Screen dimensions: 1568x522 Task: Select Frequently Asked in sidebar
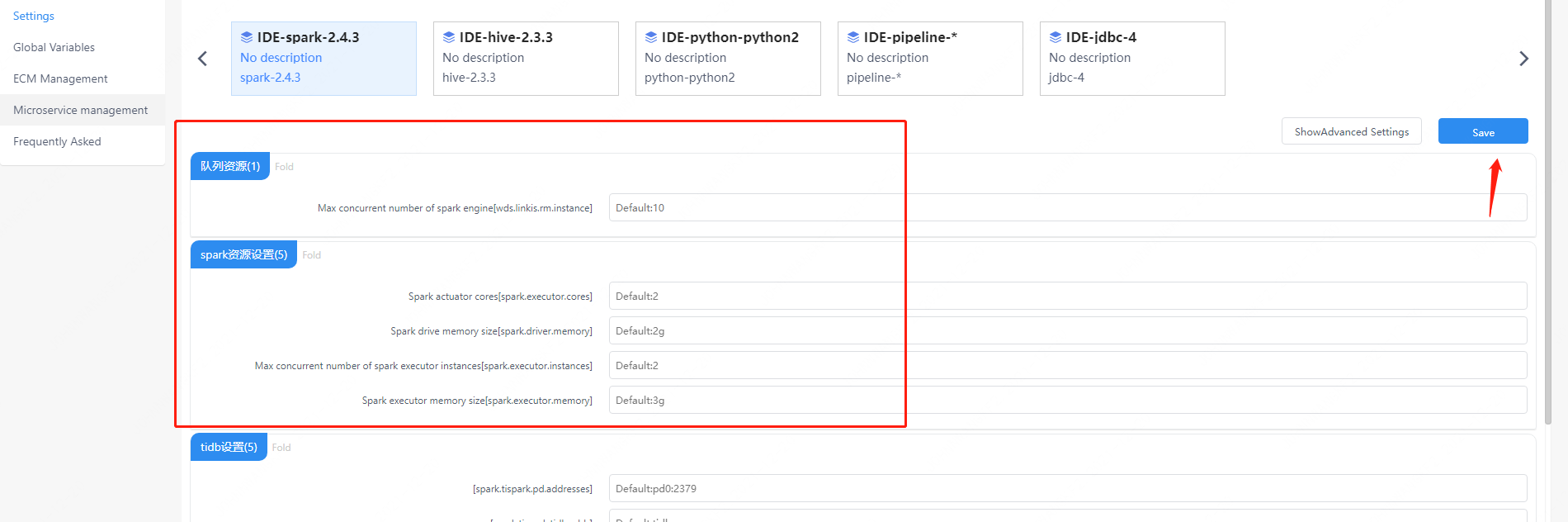point(57,142)
